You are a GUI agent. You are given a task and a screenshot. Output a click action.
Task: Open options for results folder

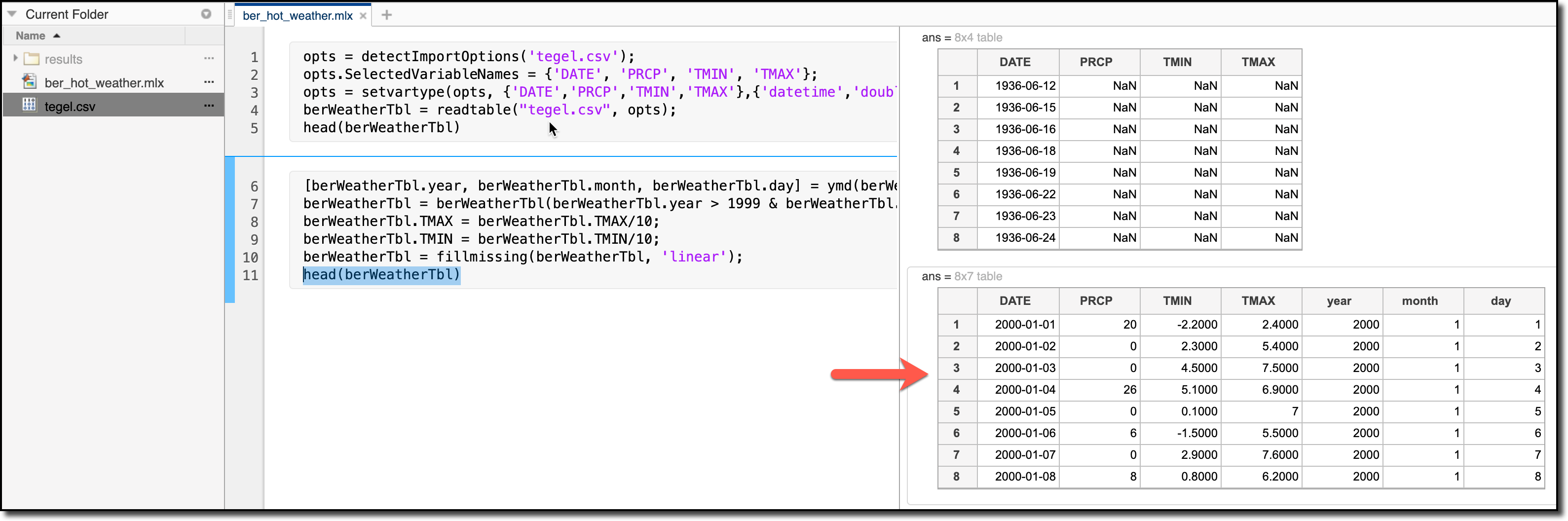(209, 58)
